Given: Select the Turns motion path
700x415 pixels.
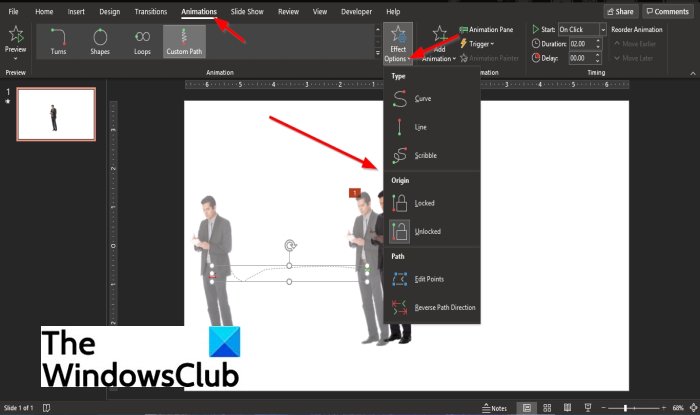Looking at the screenshot, I should [58, 41].
